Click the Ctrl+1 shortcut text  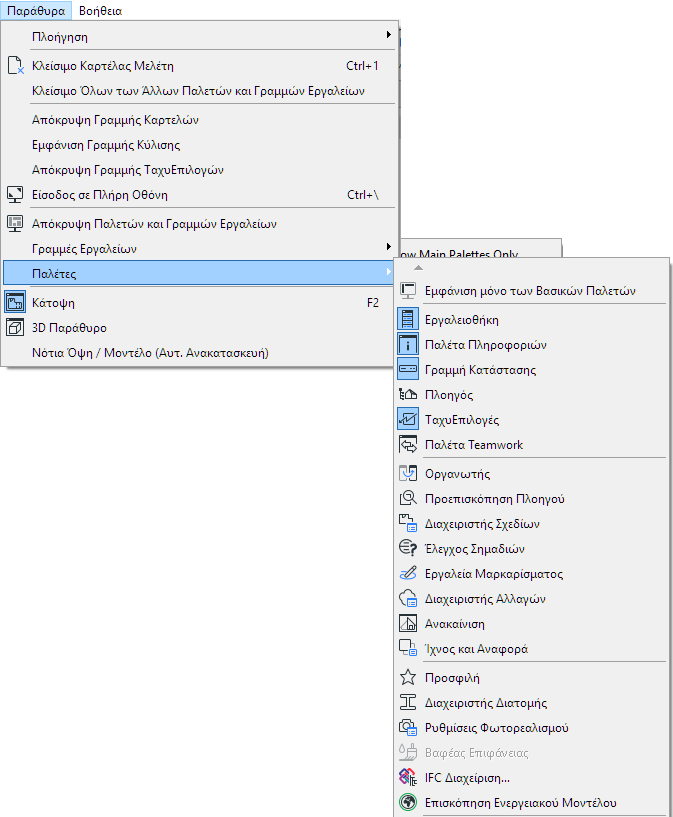(362, 66)
